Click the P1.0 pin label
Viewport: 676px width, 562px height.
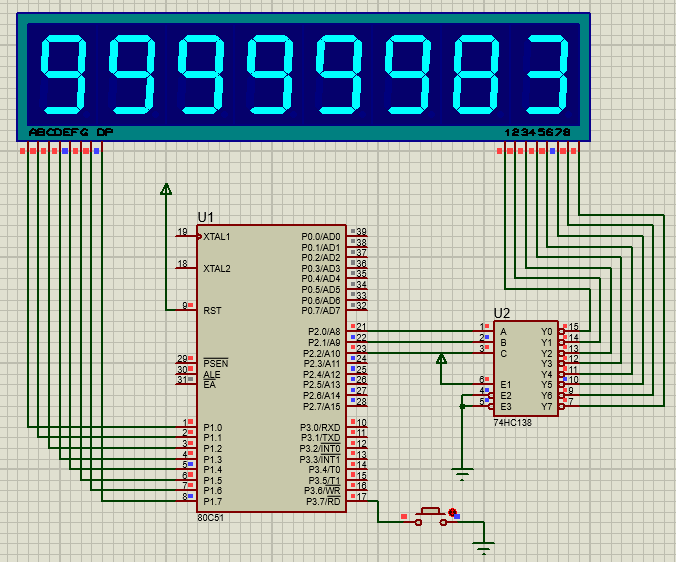213,428
